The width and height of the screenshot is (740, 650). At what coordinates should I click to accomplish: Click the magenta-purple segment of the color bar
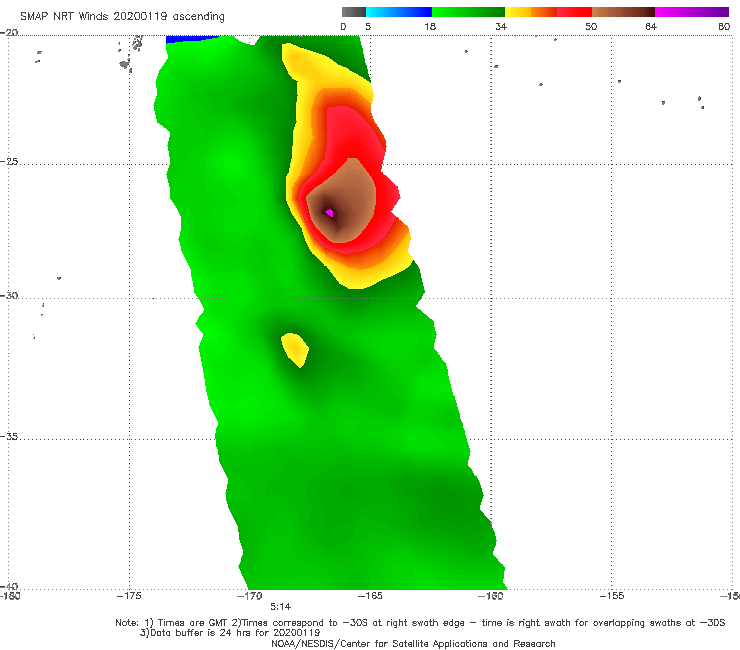(x=692, y=12)
